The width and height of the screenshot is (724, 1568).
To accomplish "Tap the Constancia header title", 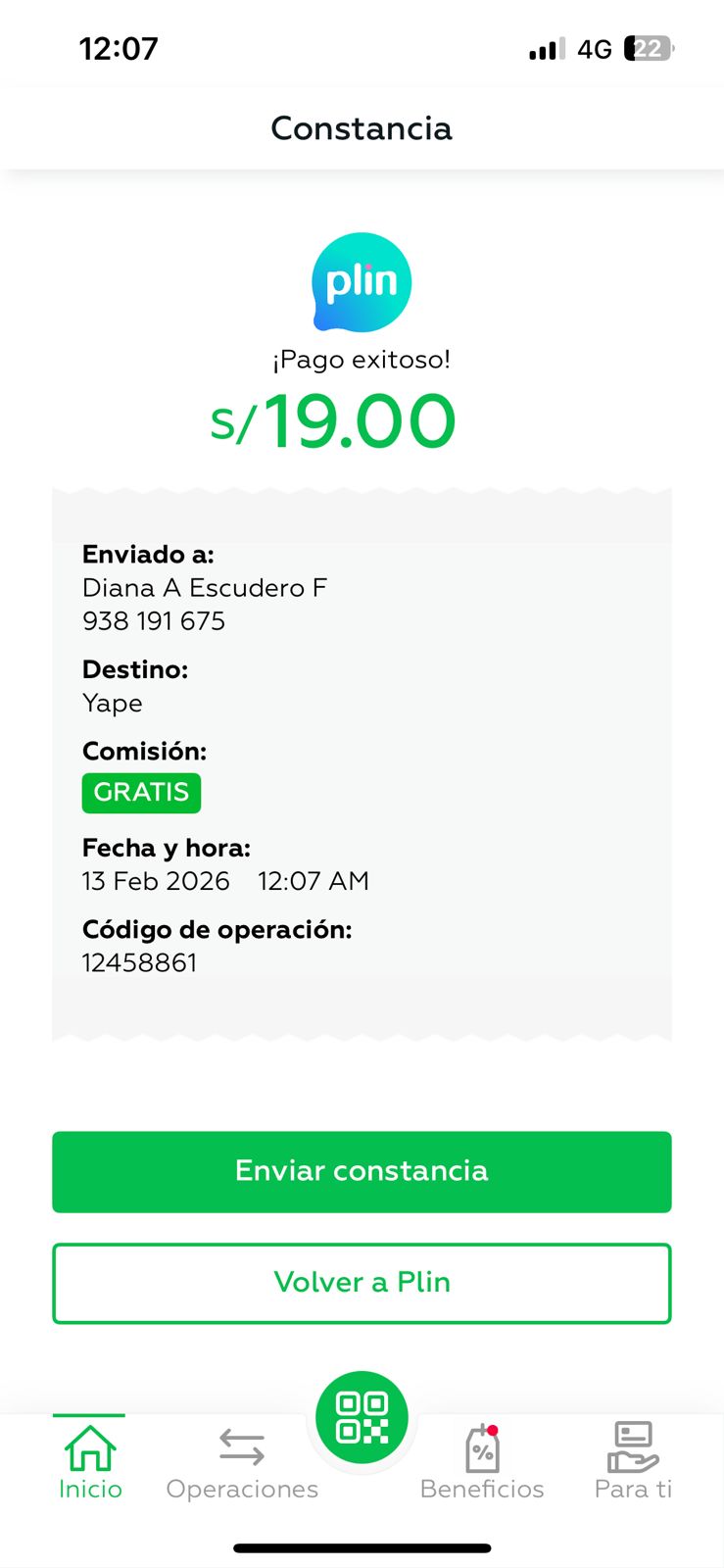I will (362, 128).
